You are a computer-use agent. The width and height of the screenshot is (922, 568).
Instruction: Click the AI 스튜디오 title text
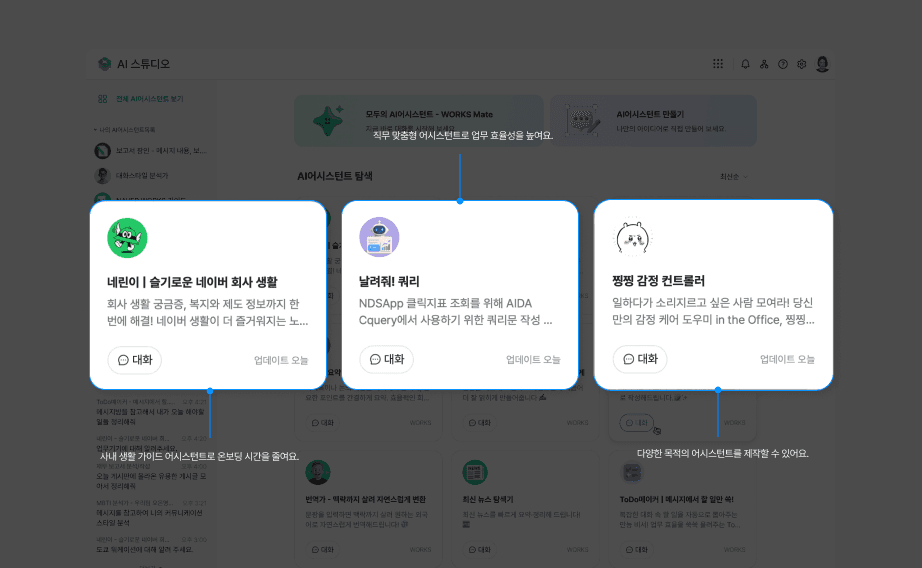143,64
